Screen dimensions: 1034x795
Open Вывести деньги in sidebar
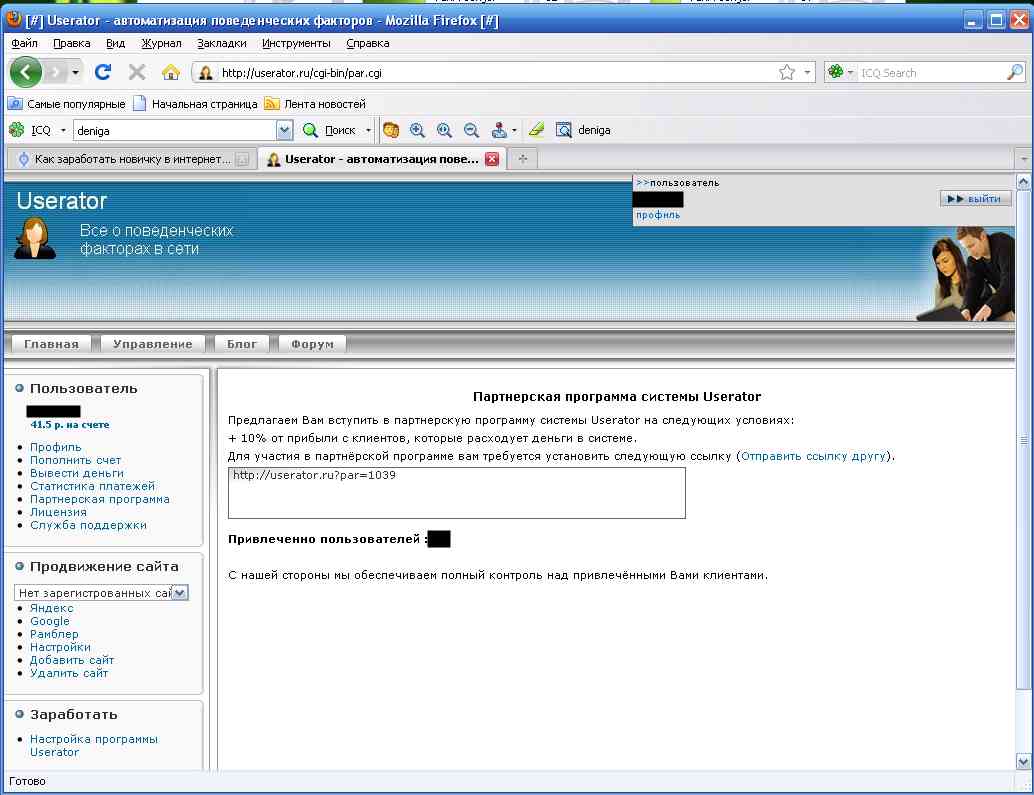point(76,473)
